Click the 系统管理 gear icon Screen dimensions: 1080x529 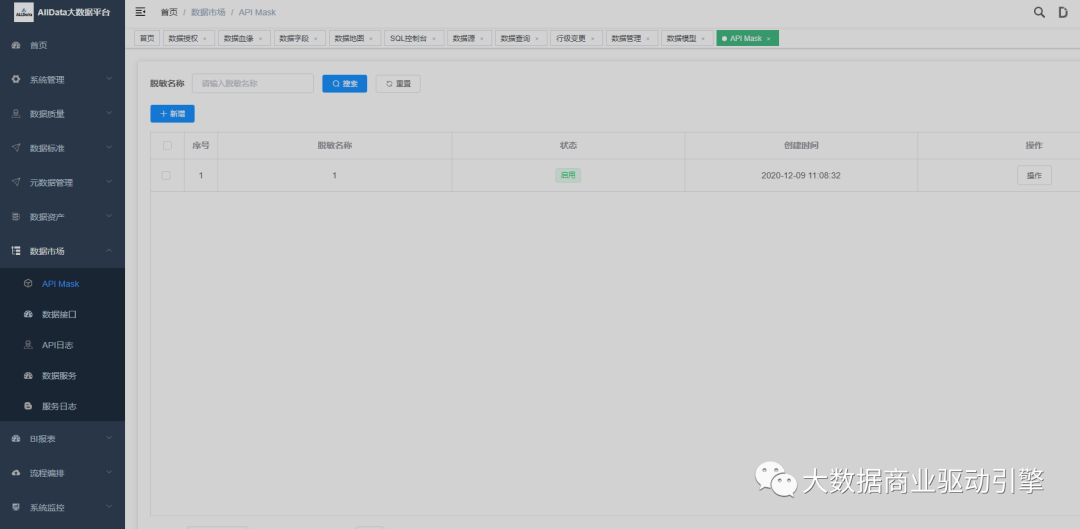coord(15,79)
